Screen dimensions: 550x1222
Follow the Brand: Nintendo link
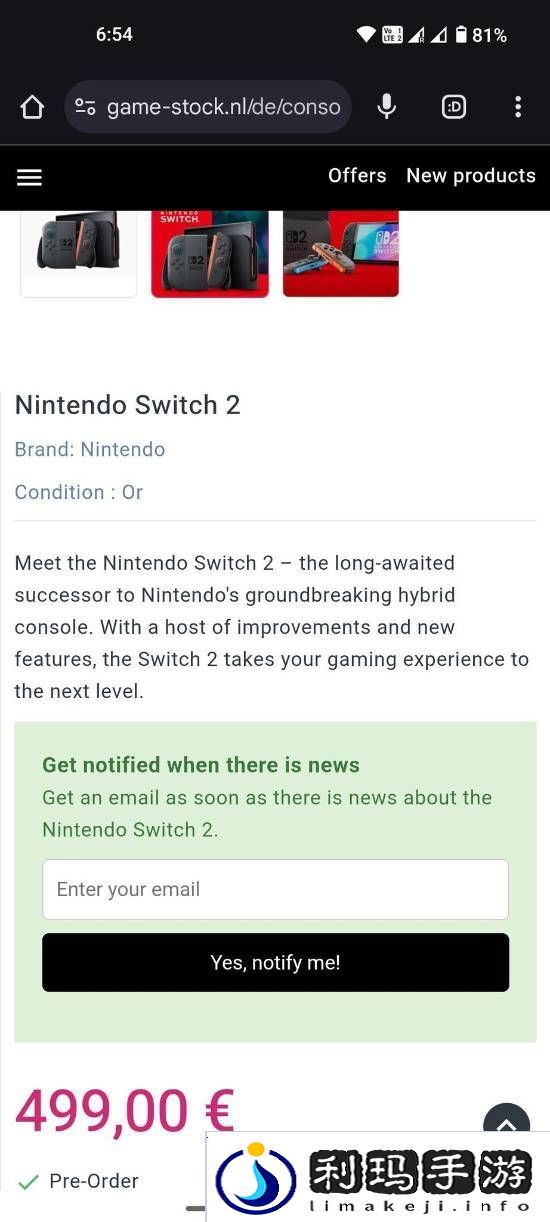(90, 449)
